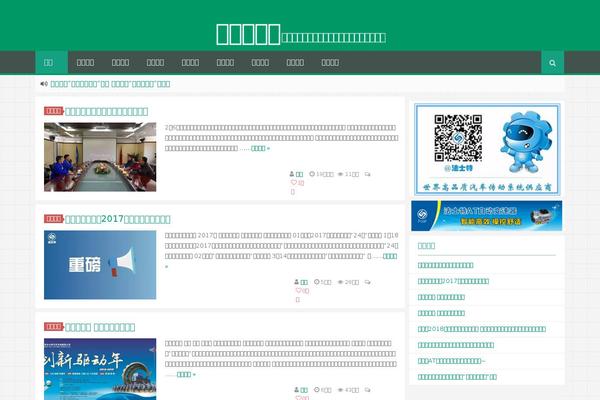The height and width of the screenshot is (400, 600).
Task: Click eye views icon on meeting room article
Action: [x=340, y=174]
